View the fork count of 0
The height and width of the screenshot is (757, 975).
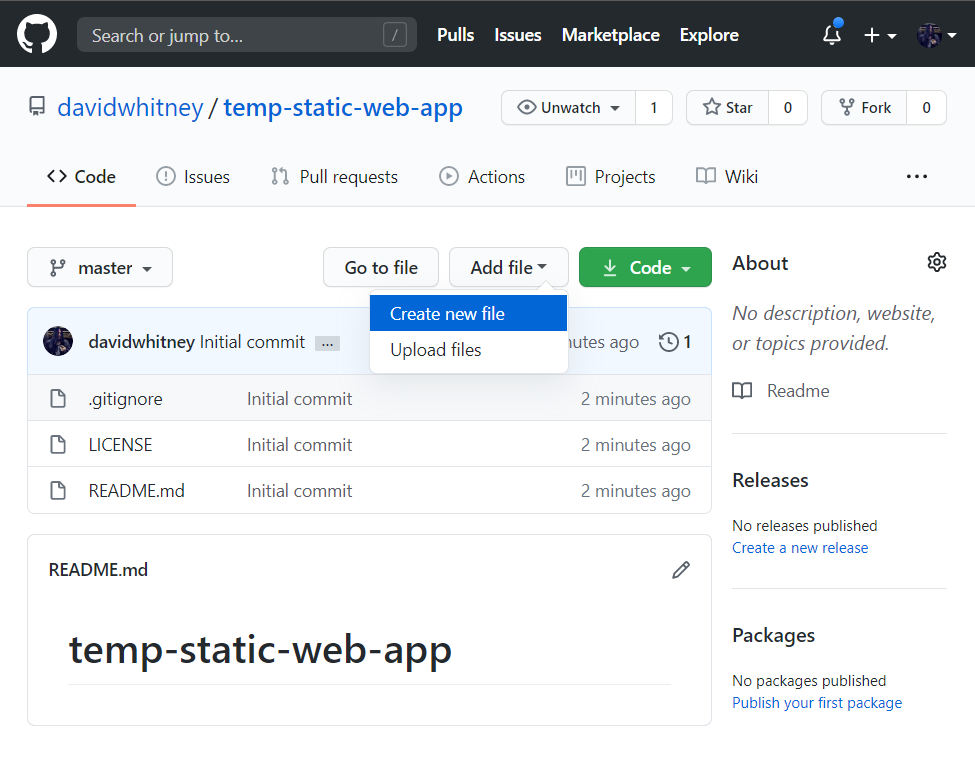pos(926,108)
